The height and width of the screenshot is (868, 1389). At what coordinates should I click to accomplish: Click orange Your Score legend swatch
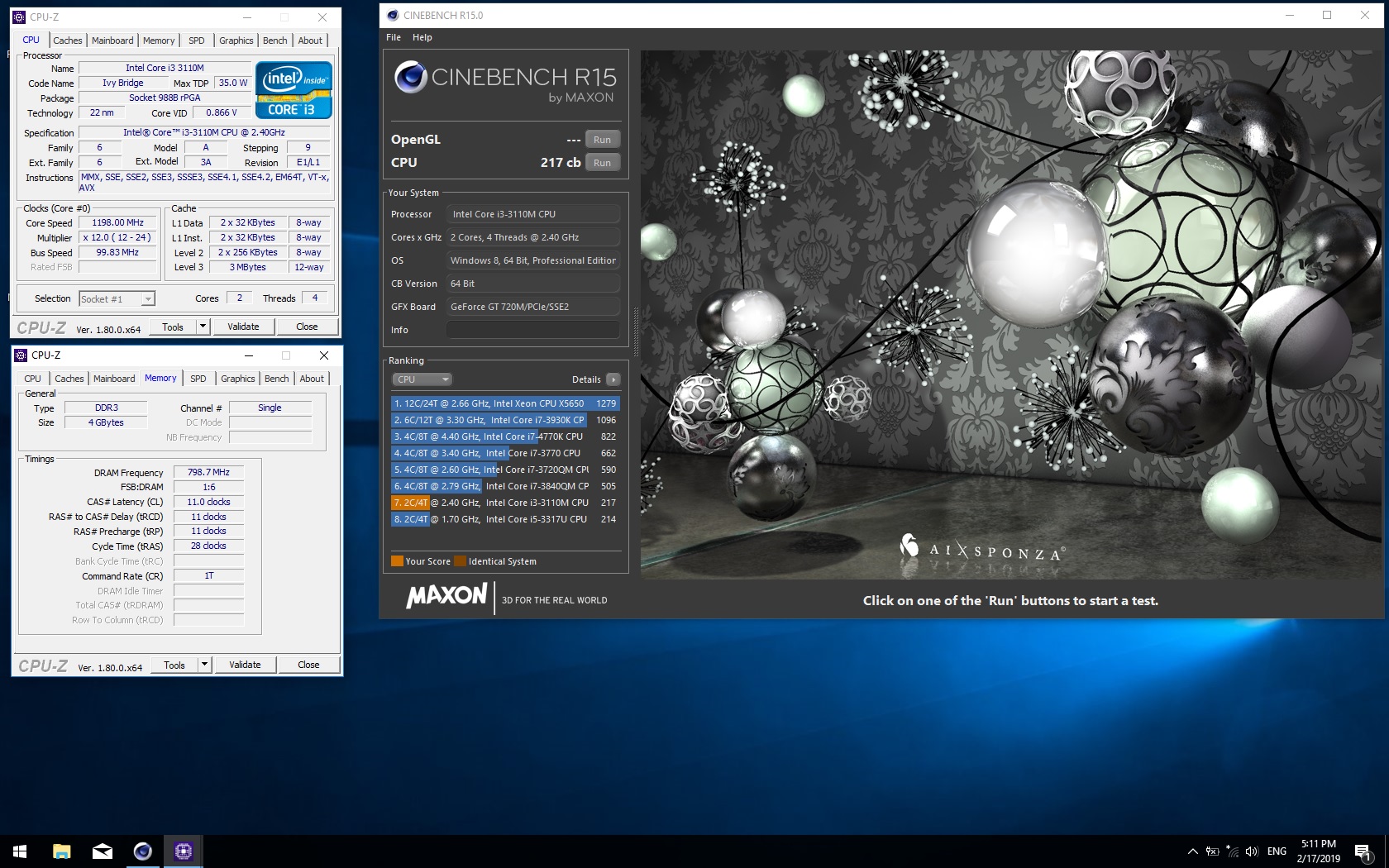397,561
